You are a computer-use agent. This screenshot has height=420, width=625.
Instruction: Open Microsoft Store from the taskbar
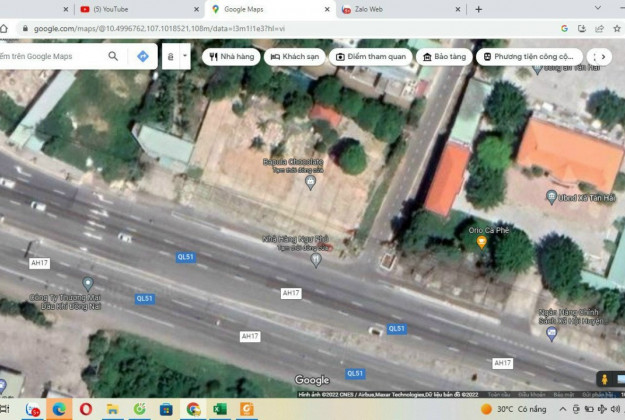coord(166,409)
